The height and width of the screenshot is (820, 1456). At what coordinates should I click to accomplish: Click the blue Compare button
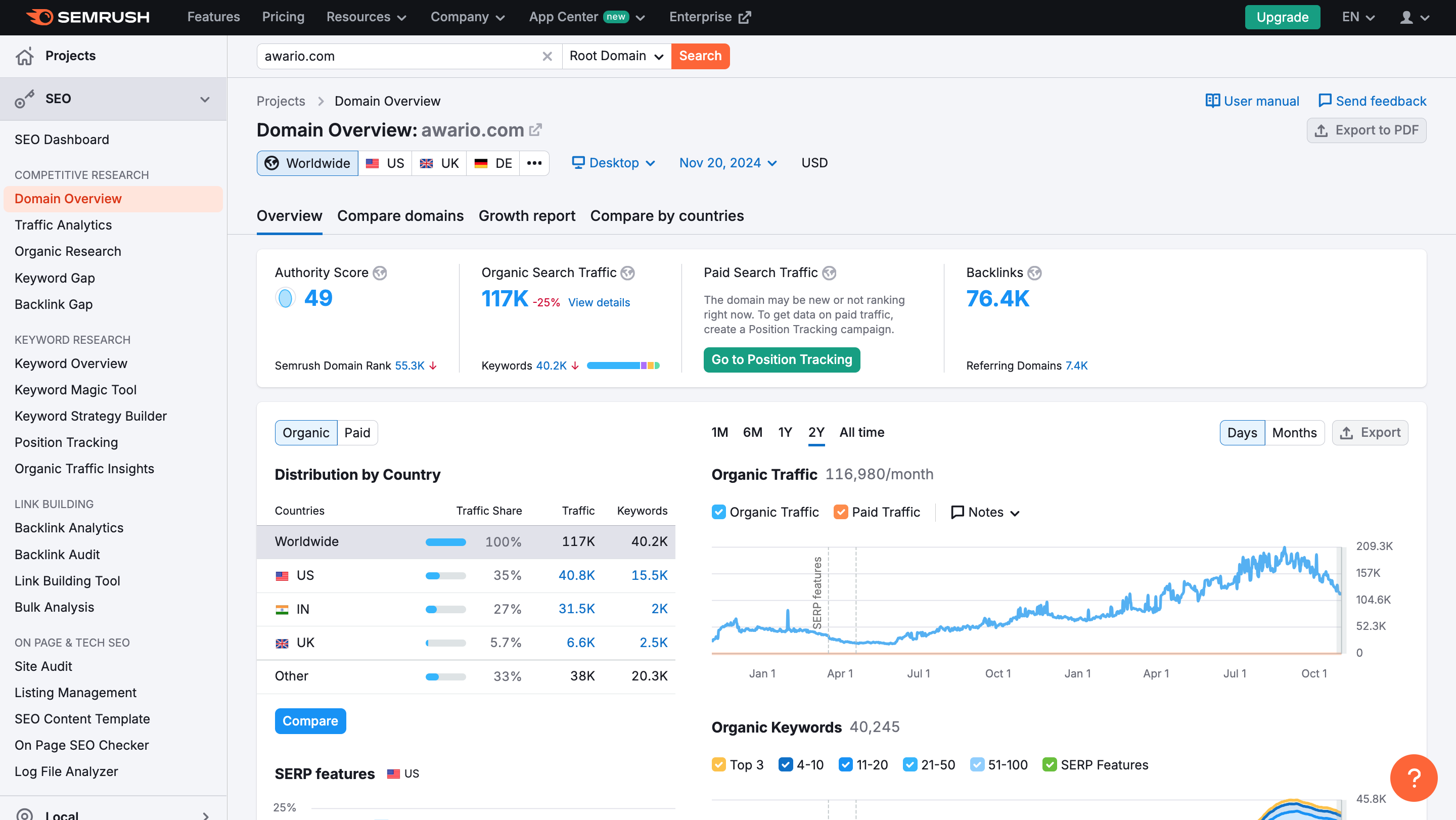point(310,721)
